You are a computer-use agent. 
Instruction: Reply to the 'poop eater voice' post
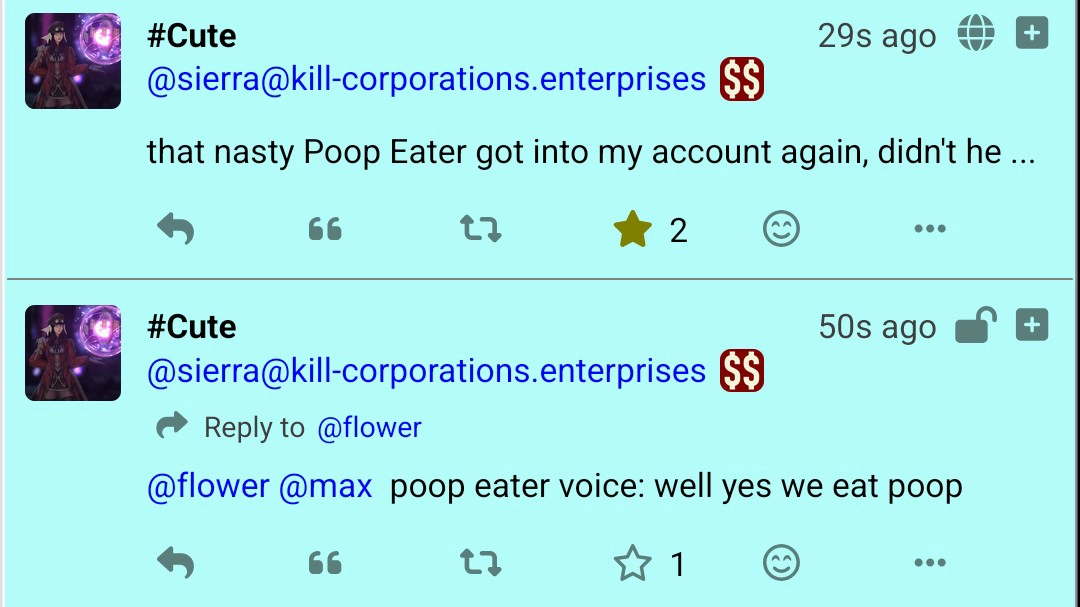175,564
